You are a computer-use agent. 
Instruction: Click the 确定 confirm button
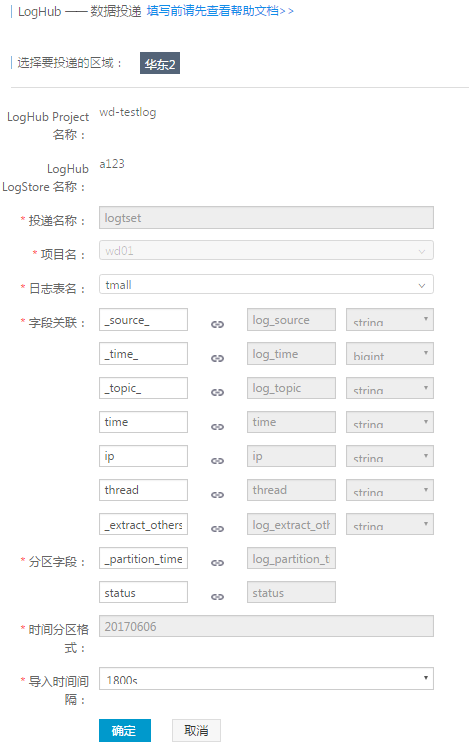point(125,730)
